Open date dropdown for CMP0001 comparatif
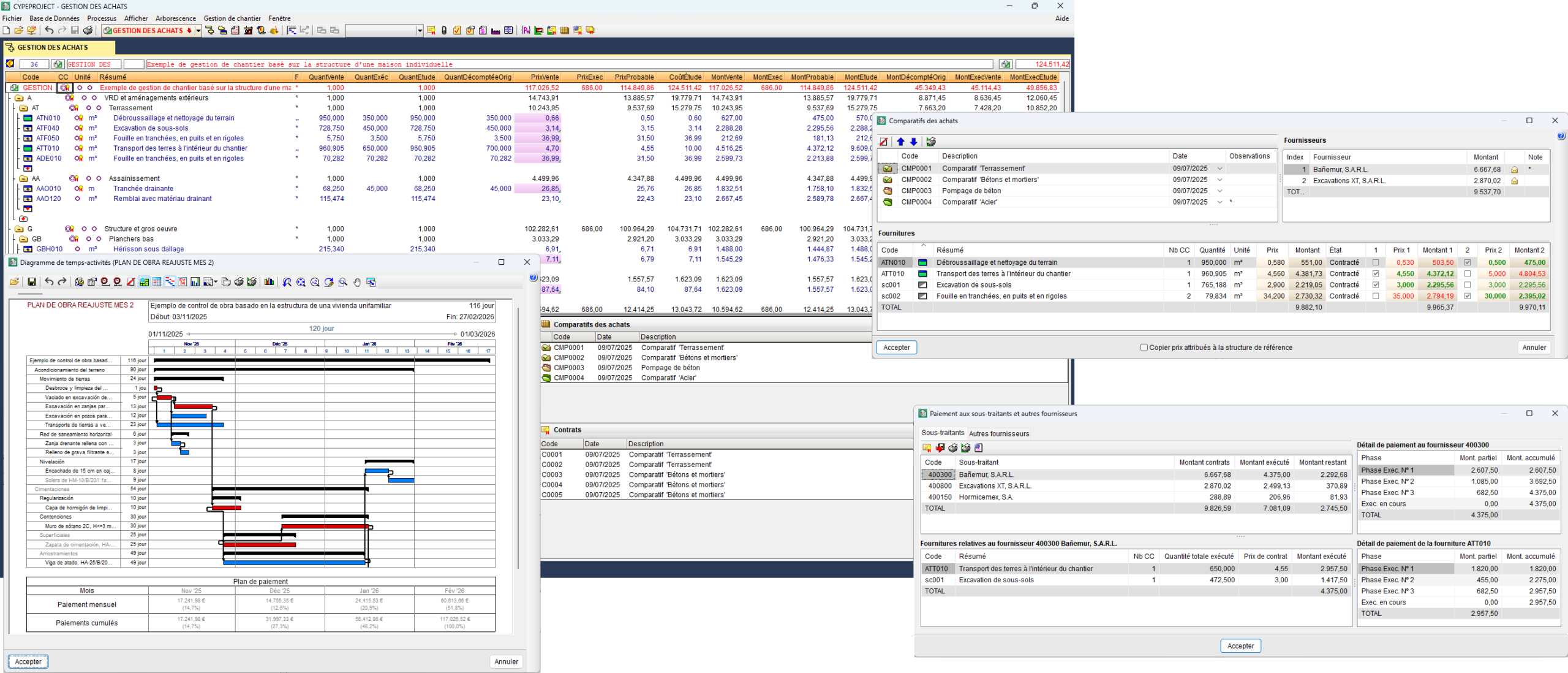 [1219, 169]
